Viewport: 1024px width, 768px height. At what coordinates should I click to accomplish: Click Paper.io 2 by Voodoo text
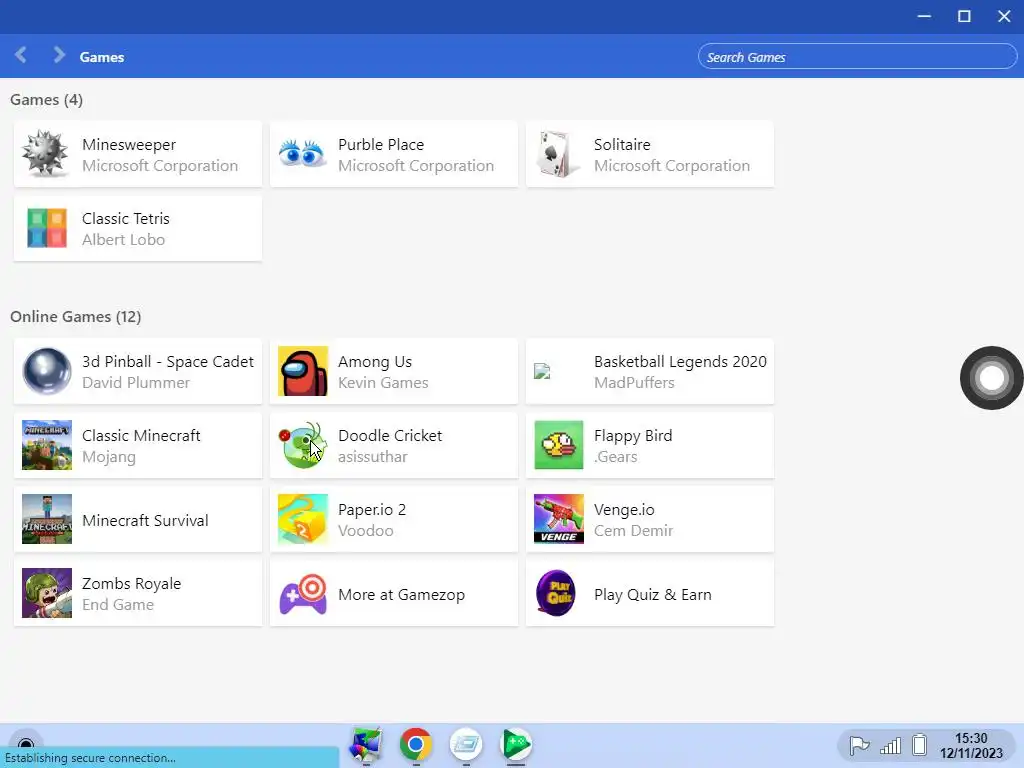point(372,520)
